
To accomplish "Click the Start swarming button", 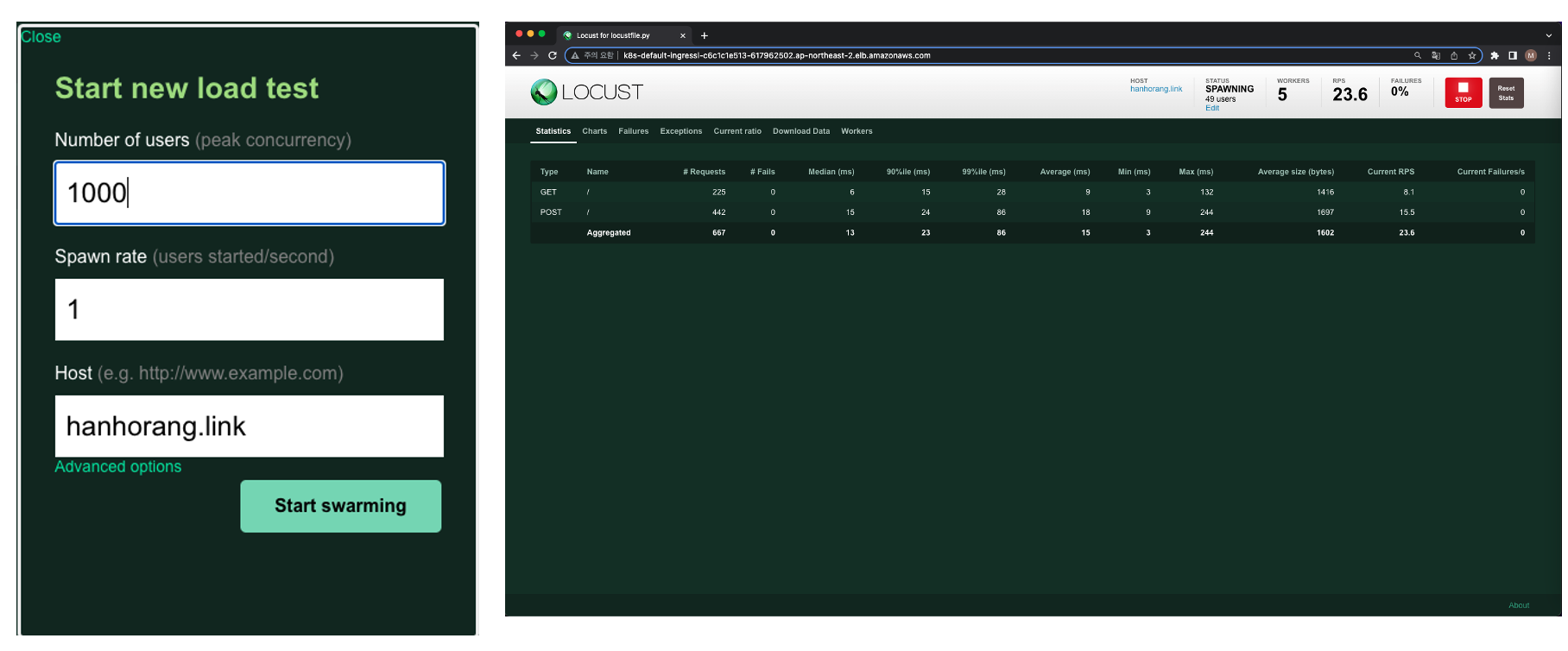I will click(x=340, y=506).
